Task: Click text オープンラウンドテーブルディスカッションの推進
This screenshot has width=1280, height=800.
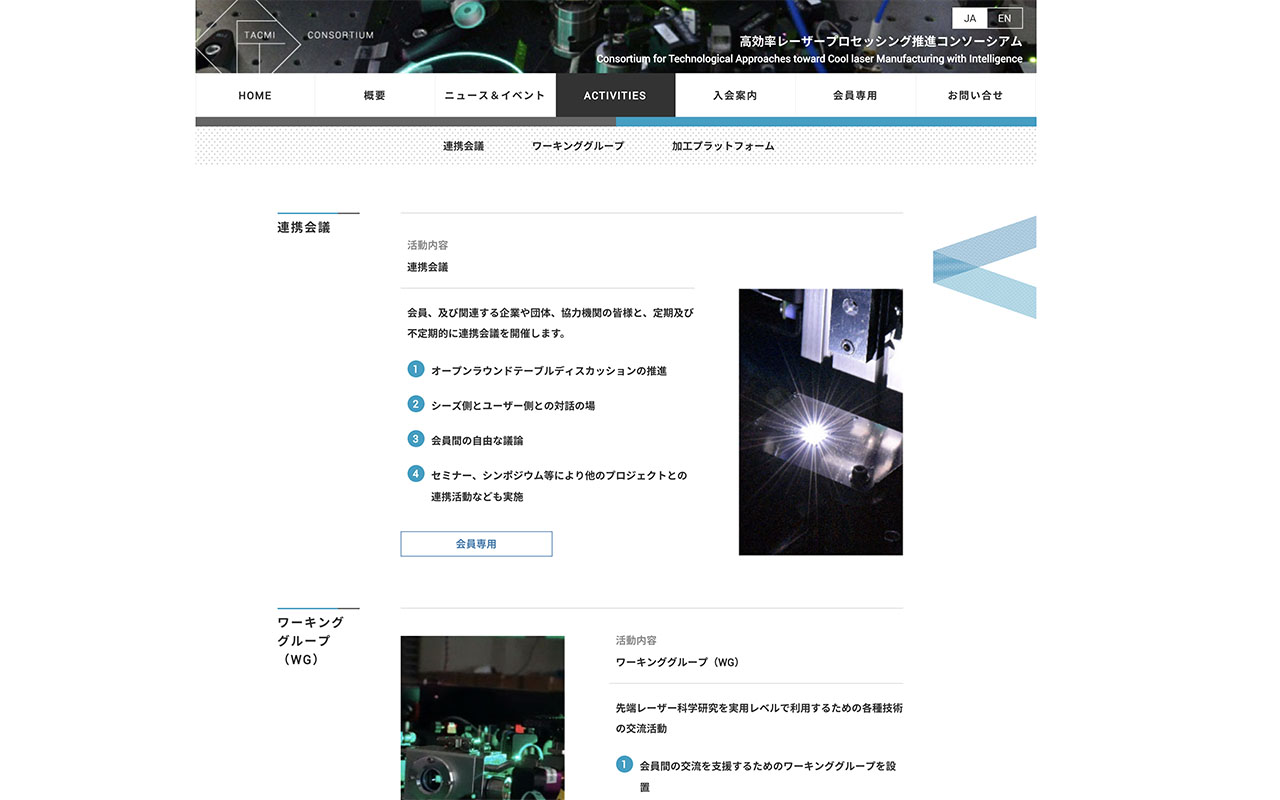Action: [549, 371]
